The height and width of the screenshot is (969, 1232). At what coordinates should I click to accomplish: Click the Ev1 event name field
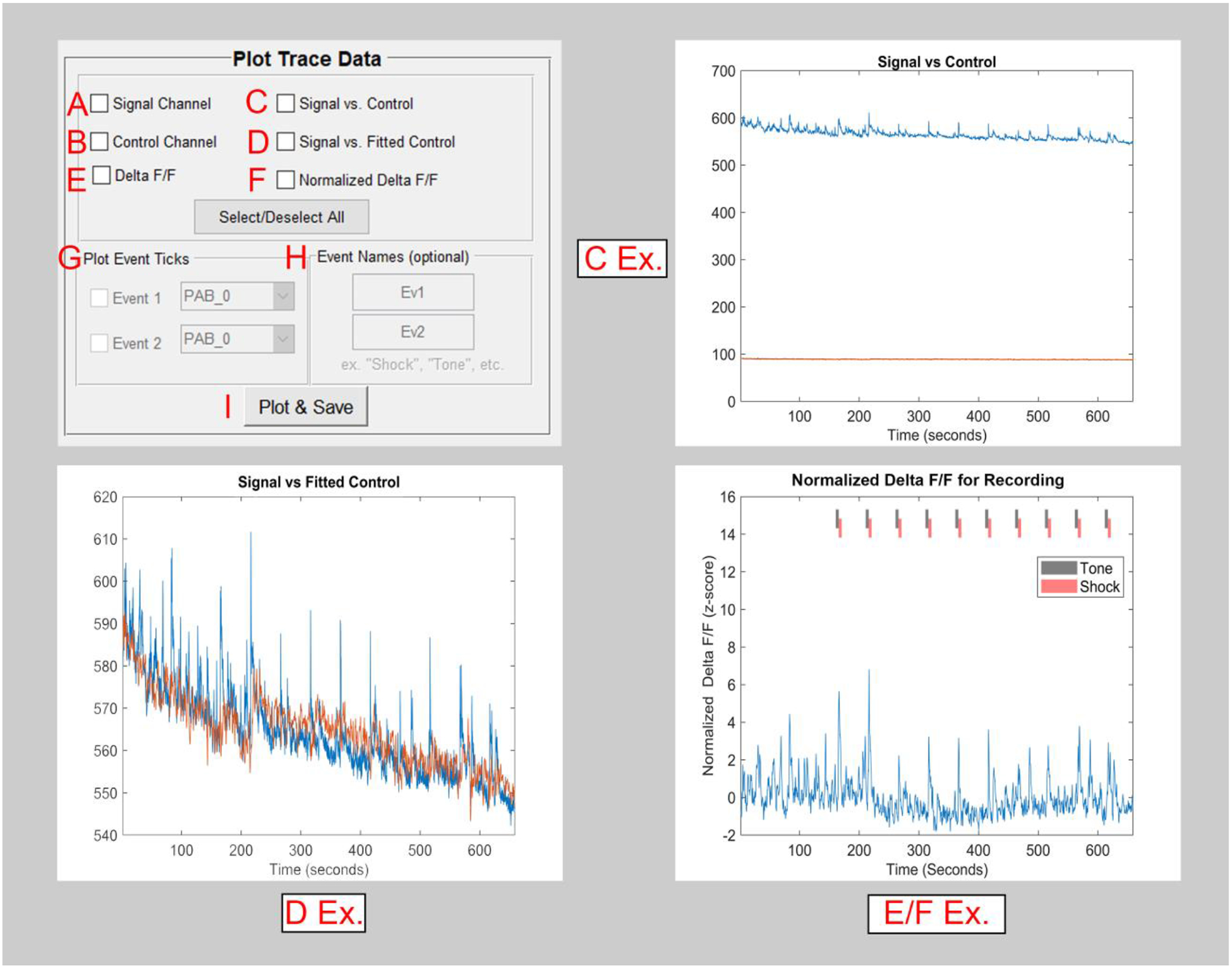(x=413, y=292)
